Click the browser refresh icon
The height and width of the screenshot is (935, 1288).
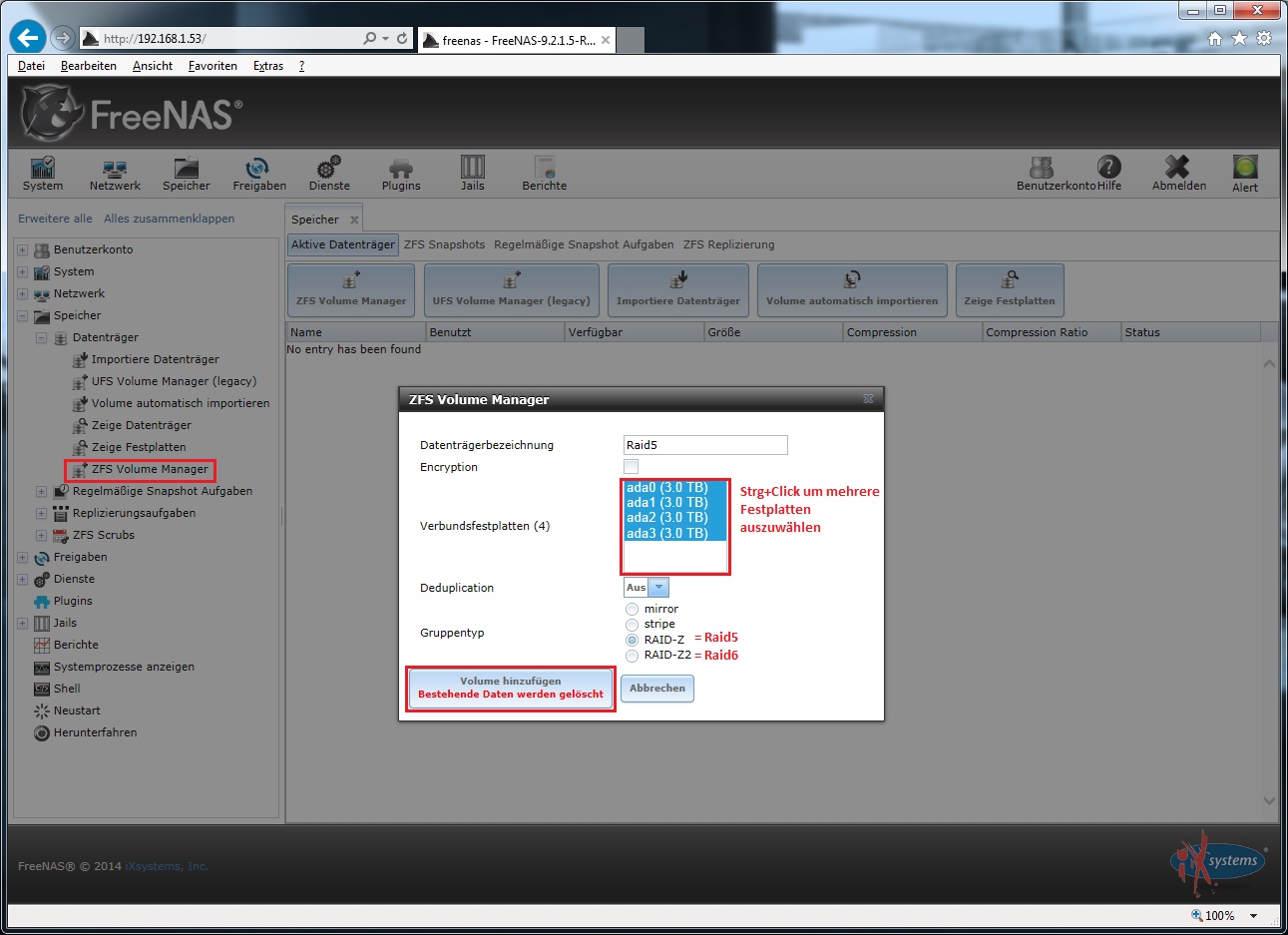(x=402, y=38)
